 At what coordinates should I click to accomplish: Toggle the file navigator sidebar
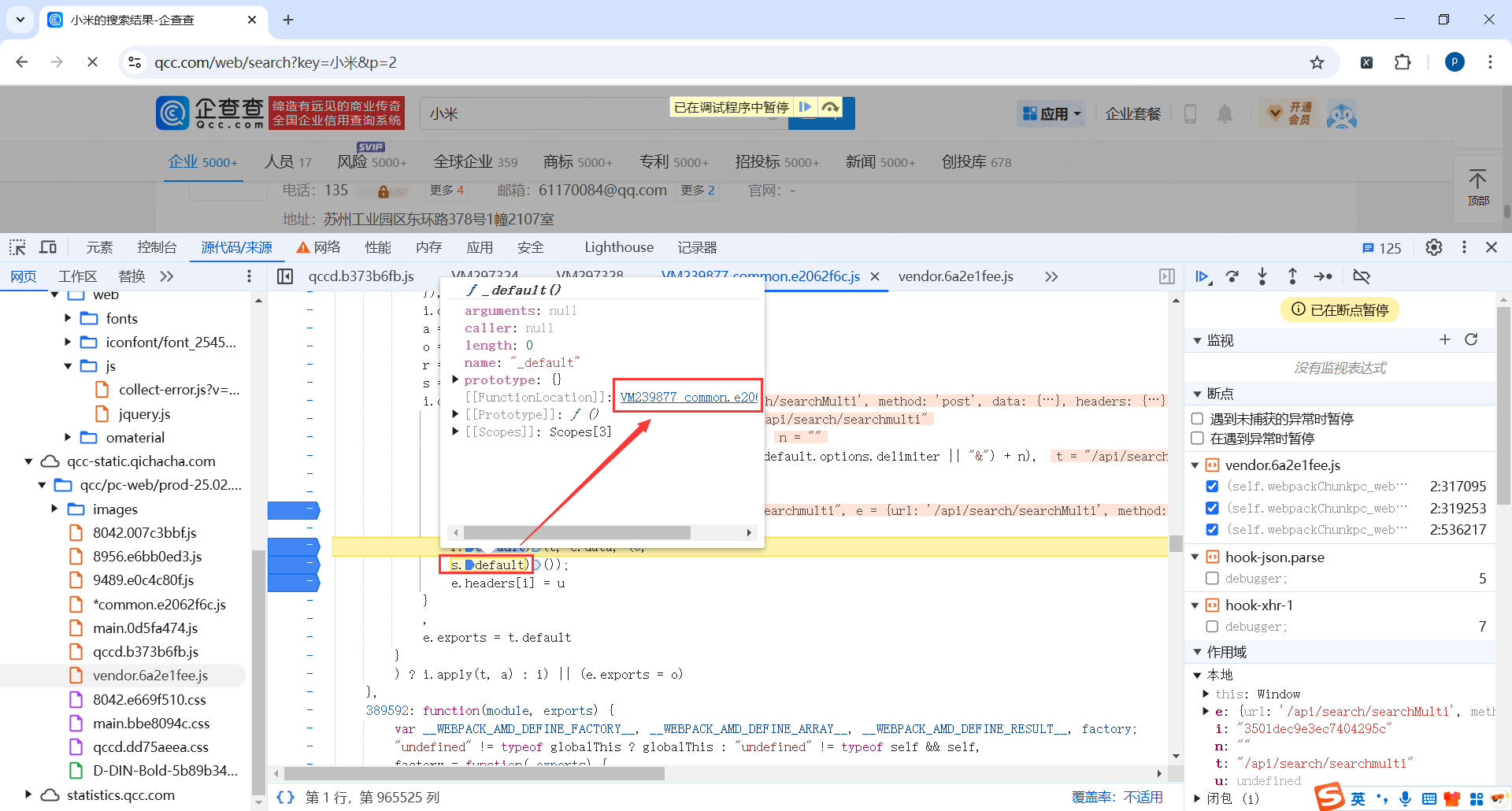pos(285,276)
